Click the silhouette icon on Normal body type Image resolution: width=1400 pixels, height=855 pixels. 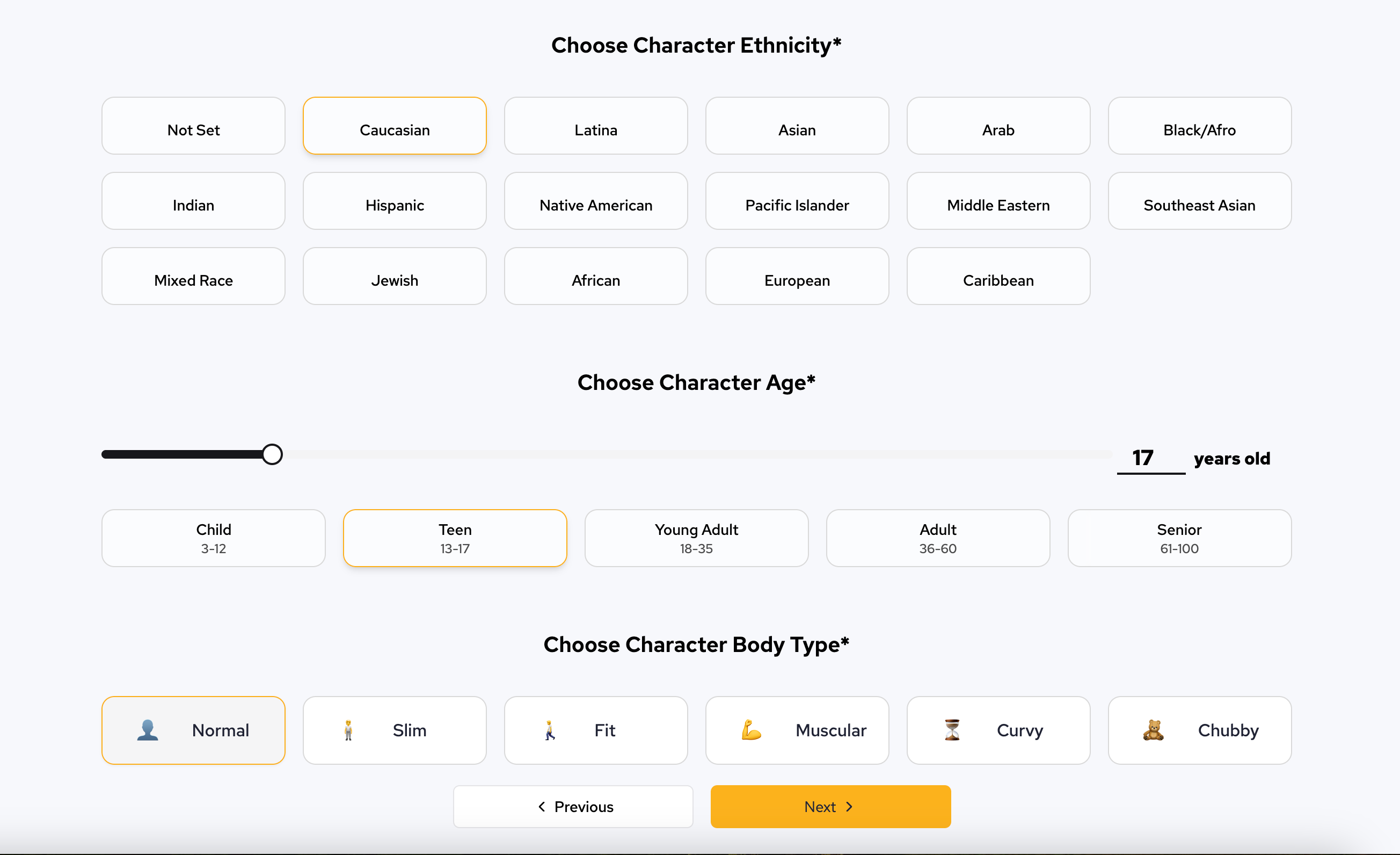click(148, 730)
